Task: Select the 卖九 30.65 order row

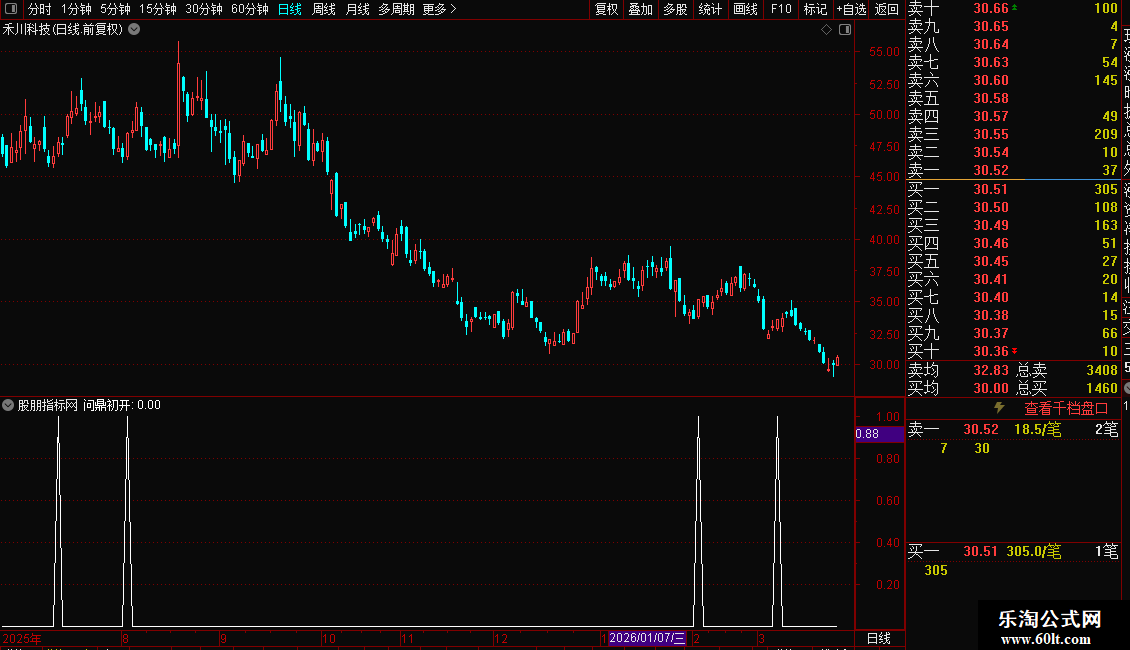Action: (x=1013, y=27)
